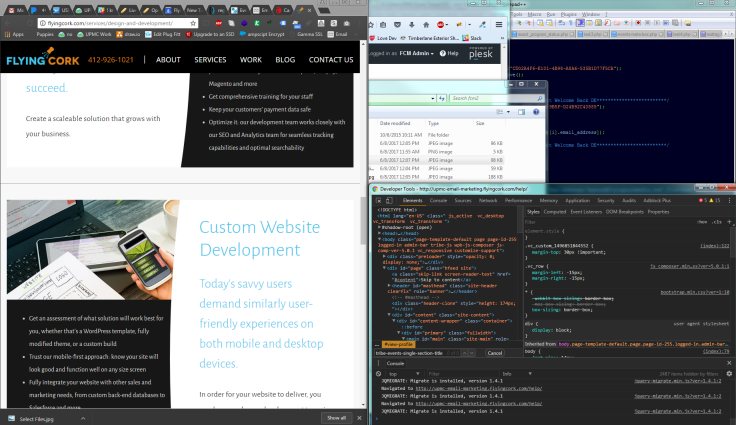Open the draw.io bookmark in Chrome
The width and height of the screenshot is (736, 425).
point(128,34)
